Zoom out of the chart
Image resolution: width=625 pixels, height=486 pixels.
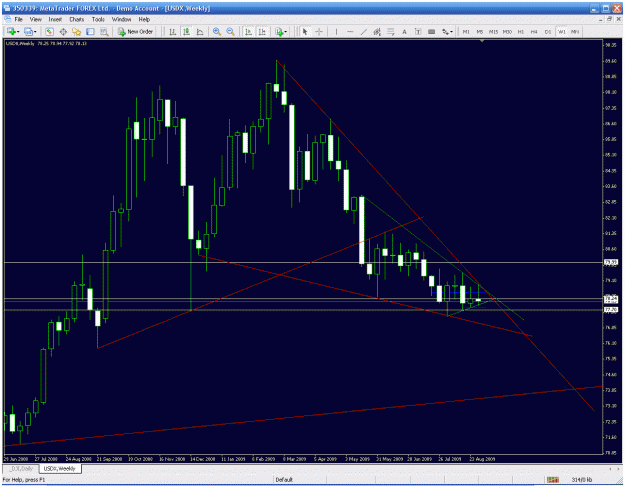(230, 31)
